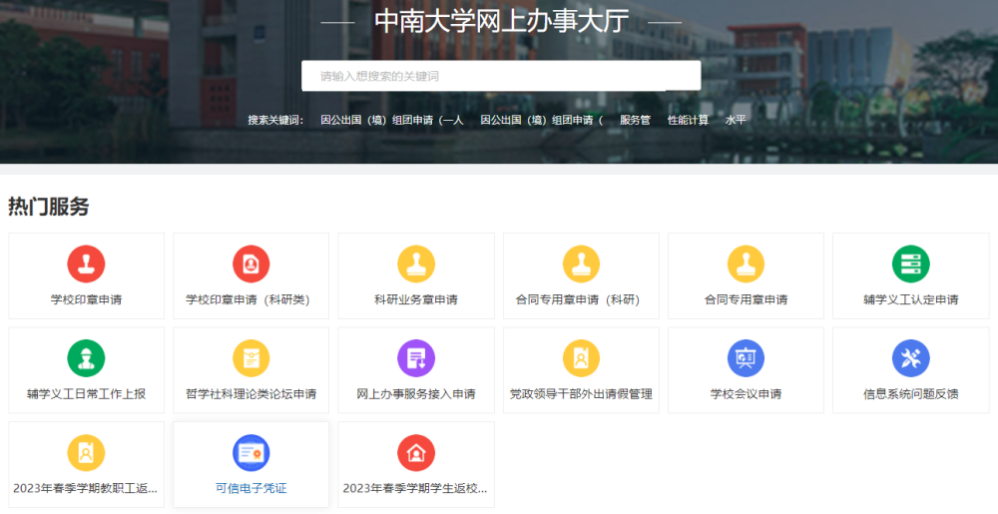Image resolution: width=998 pixels, height=514 pixels.
Task: Open the 2023年春季学期学生返校... label
Action: coord(415,489)
